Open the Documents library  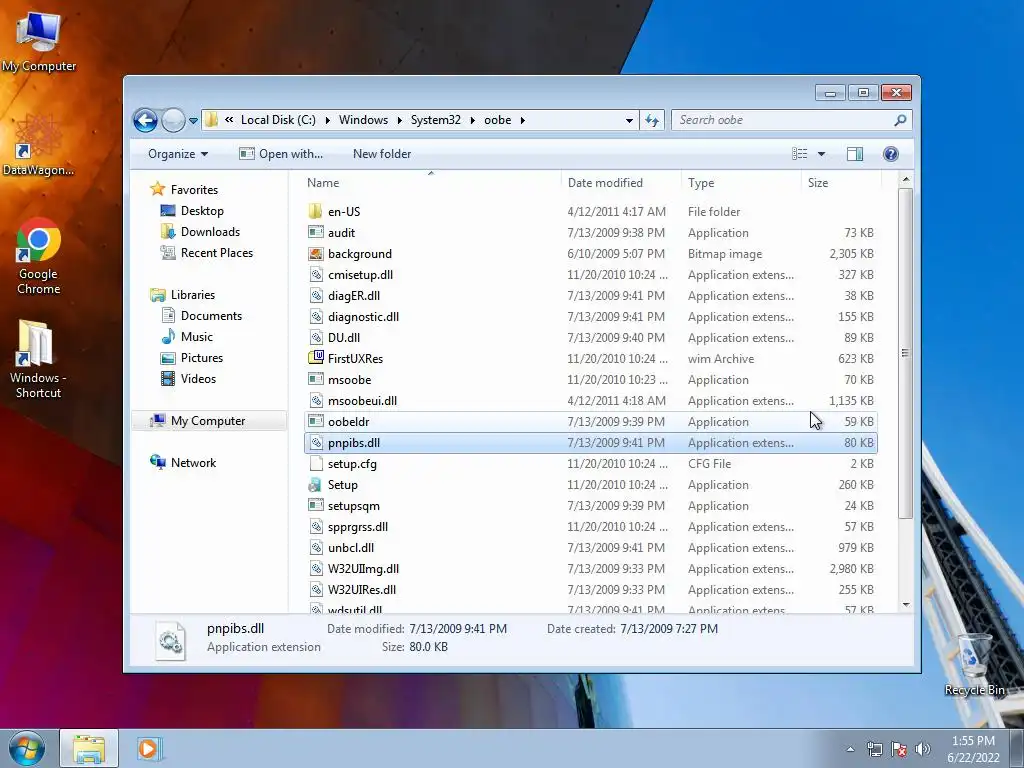point(211,316)
